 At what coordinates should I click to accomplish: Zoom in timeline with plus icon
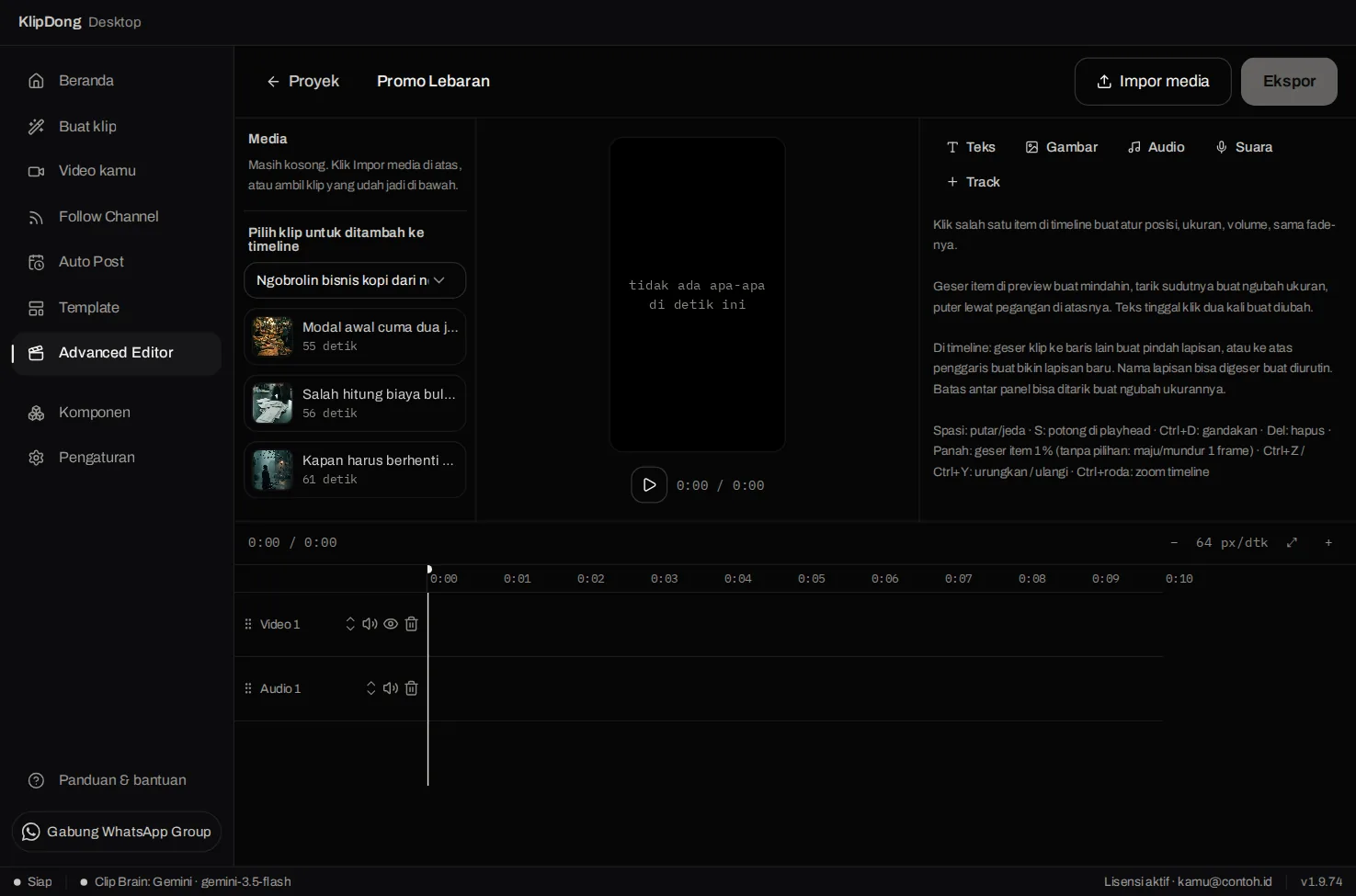click(x=1328, y=543)
